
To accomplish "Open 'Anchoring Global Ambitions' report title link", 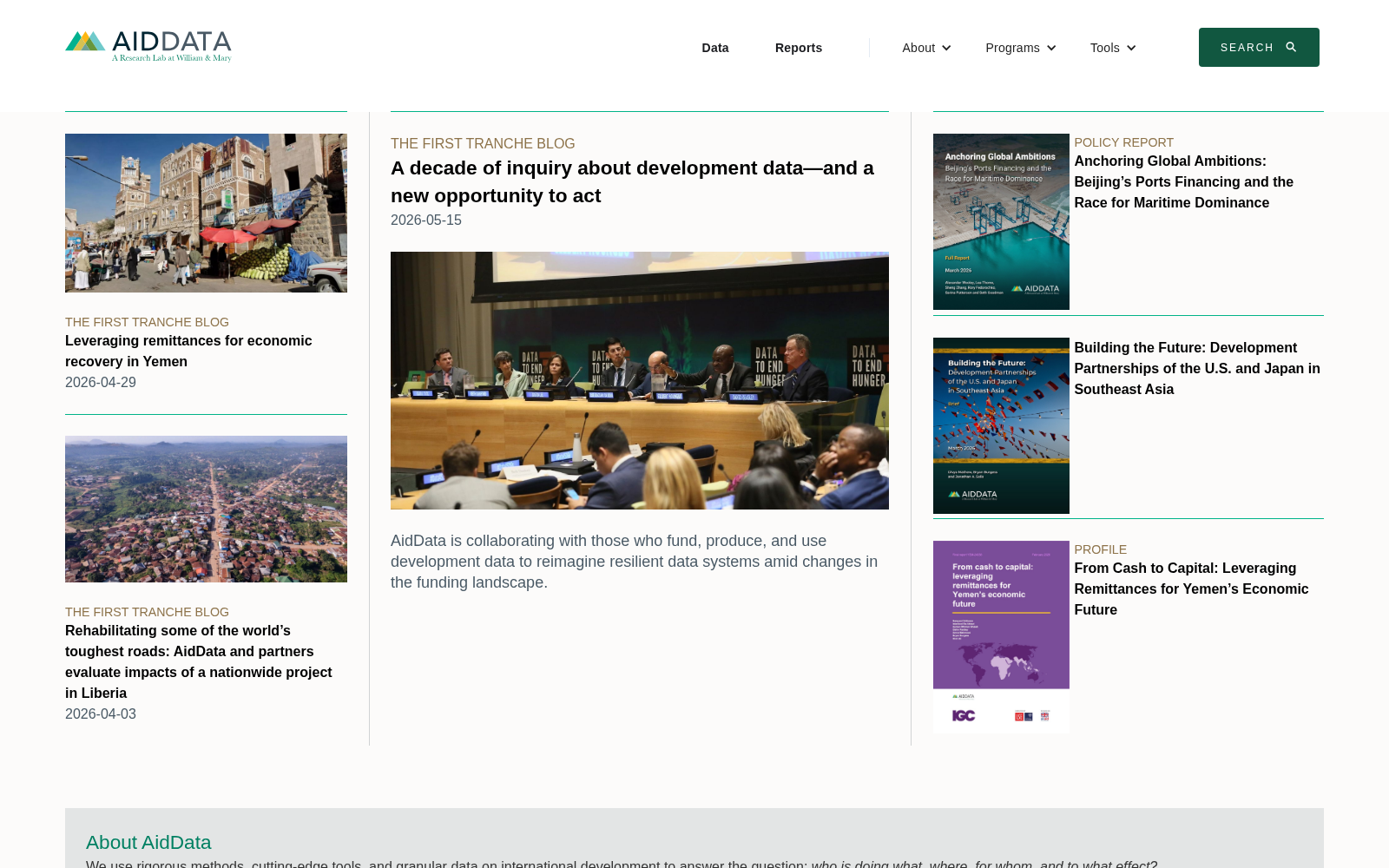I will tap(1183, 181).
